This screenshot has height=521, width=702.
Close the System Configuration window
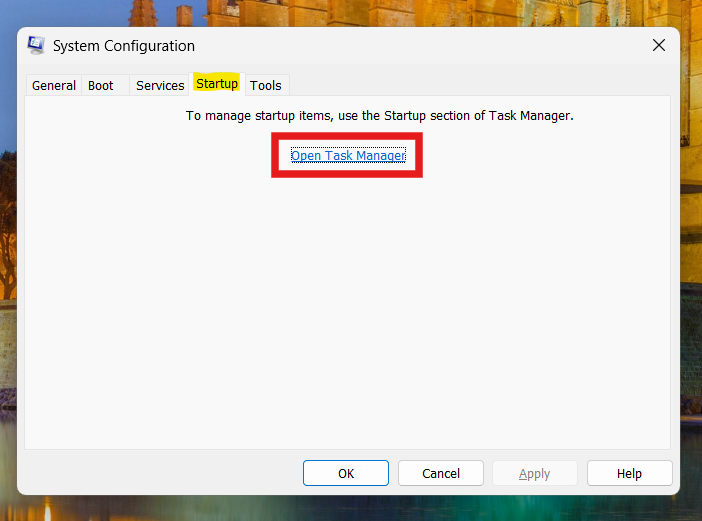[x=659, y=45]
